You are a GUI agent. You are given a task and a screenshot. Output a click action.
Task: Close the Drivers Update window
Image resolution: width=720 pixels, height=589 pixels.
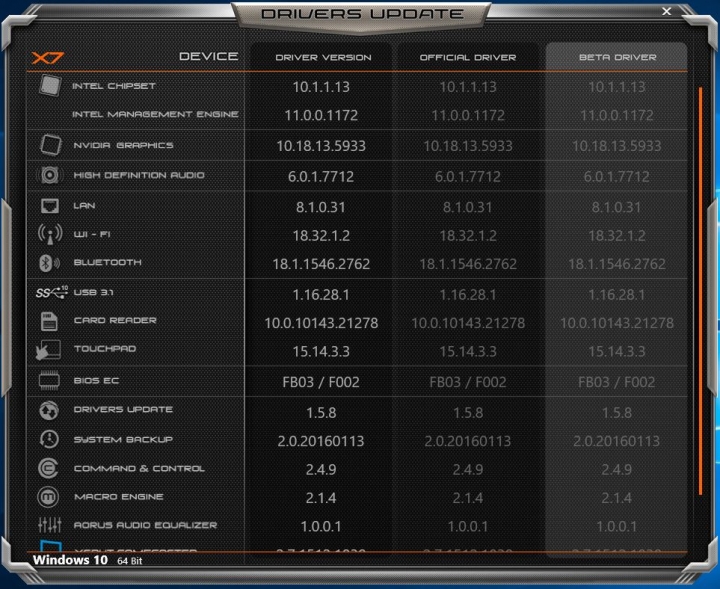click(667, 11)
